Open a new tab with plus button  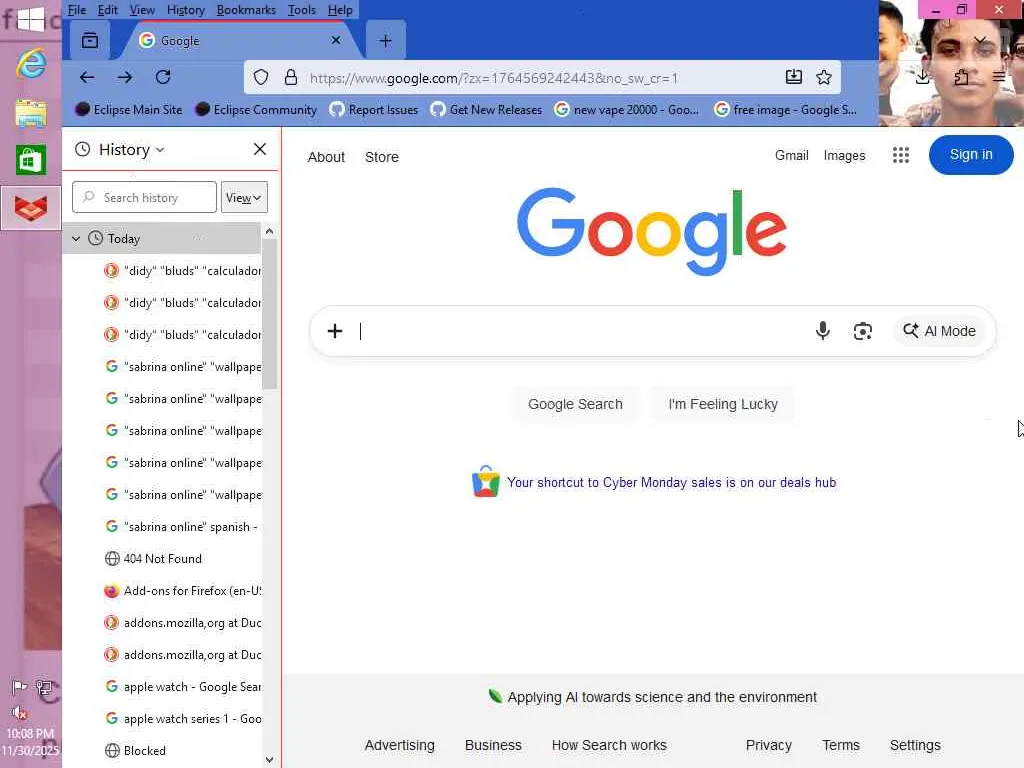(x=385, y=40)
